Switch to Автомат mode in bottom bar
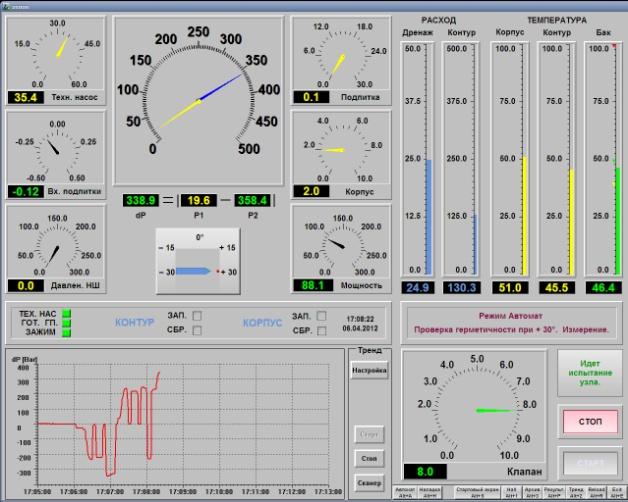Image resolution: width=628 pixels, height=502 pixels. click(x=404, y=492)
